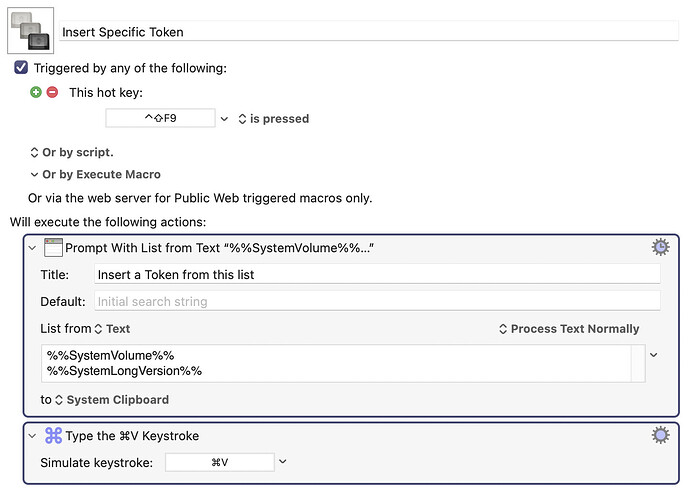This screenshot has height=491, width=690.
Task: Click the Prompt With List window icon
Action: tap(53, 248)
